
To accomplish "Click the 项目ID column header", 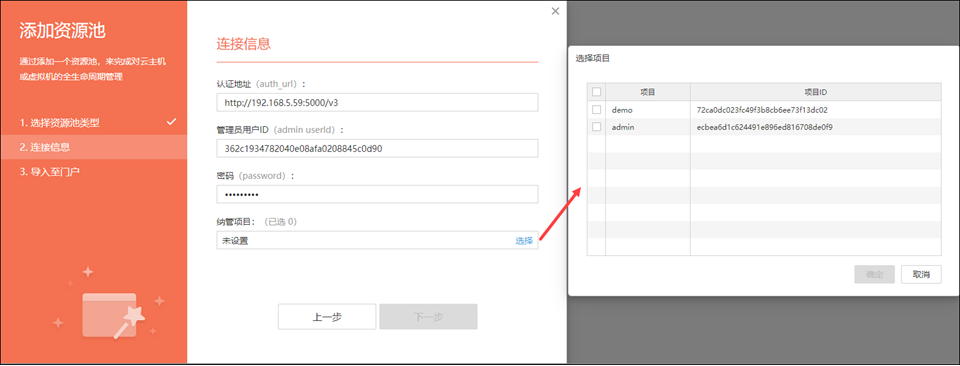I will tap(816, 92).
